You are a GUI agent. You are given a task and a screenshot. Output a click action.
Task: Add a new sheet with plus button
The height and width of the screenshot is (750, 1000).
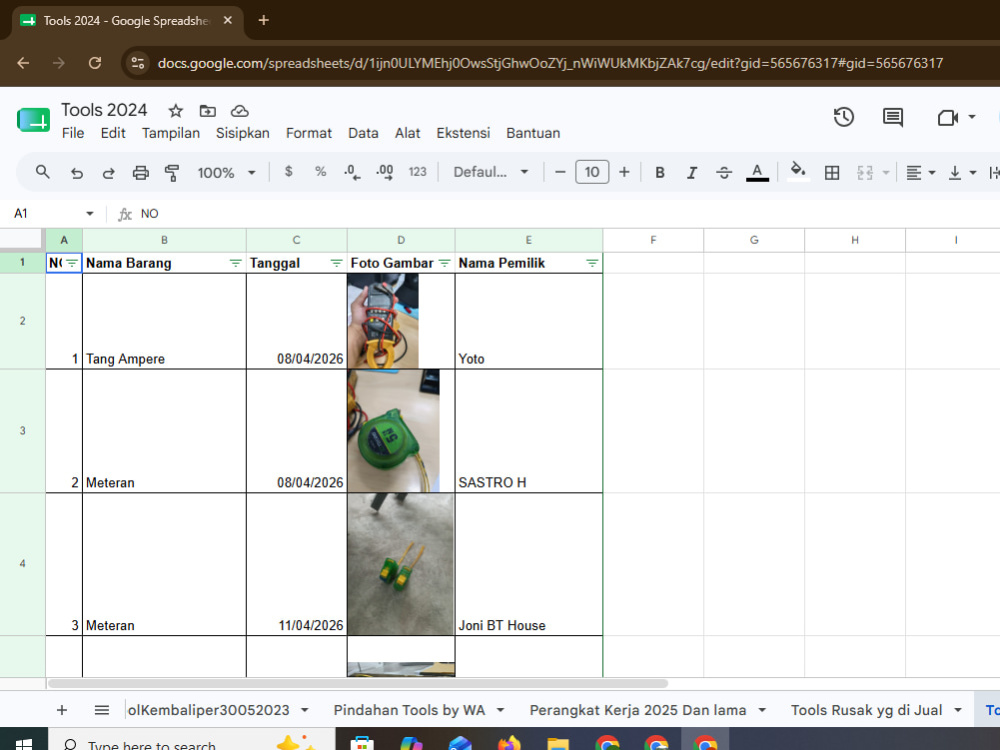(62, 710)
